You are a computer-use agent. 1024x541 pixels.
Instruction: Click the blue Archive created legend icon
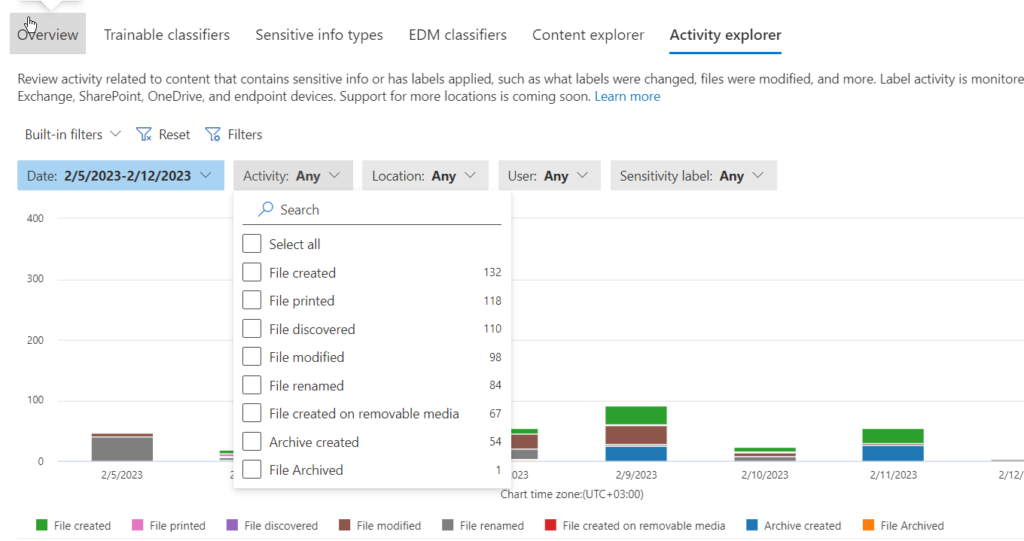pos(750,525)
